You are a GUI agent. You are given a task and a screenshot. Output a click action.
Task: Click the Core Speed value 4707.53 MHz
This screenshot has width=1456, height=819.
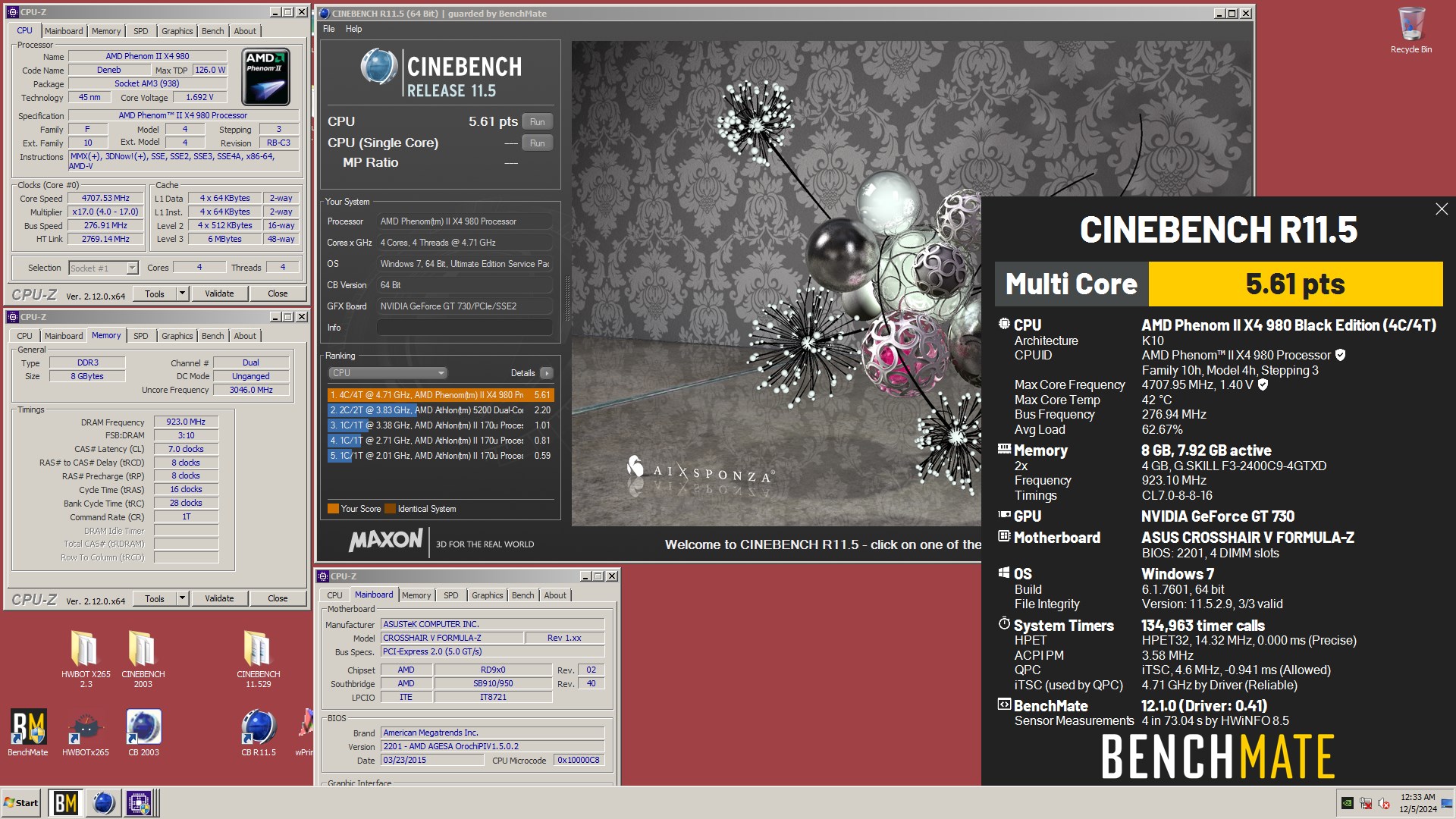[x=106, y=198]
